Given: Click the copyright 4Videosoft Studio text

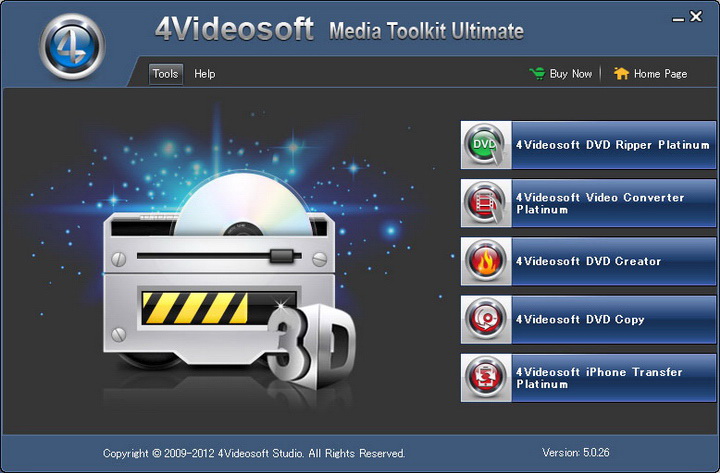Looking at the screenshot, I should pos(254,453).
